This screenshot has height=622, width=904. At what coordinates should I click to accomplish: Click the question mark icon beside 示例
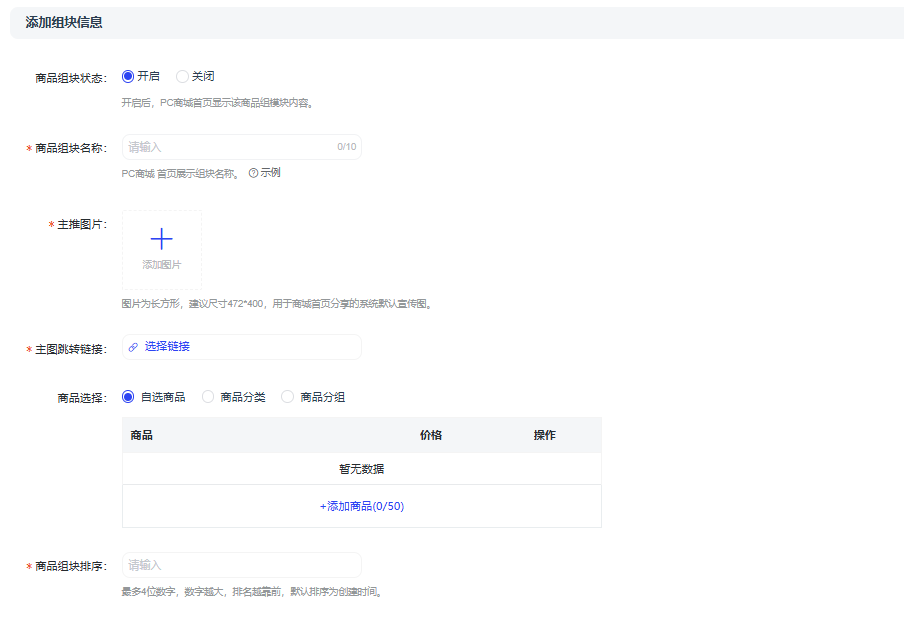click(253, 173)
